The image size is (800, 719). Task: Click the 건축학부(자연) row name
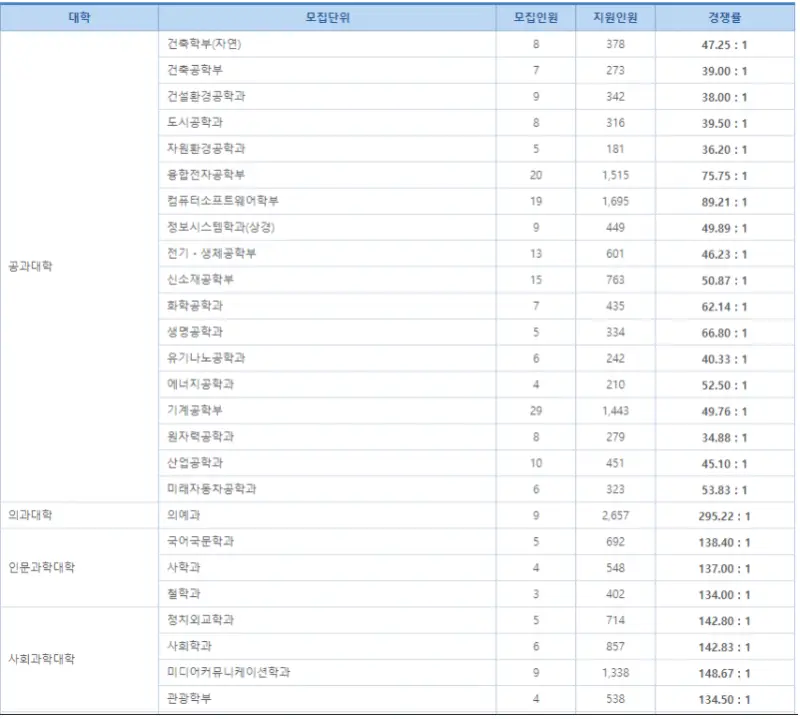tap(204, 44)
